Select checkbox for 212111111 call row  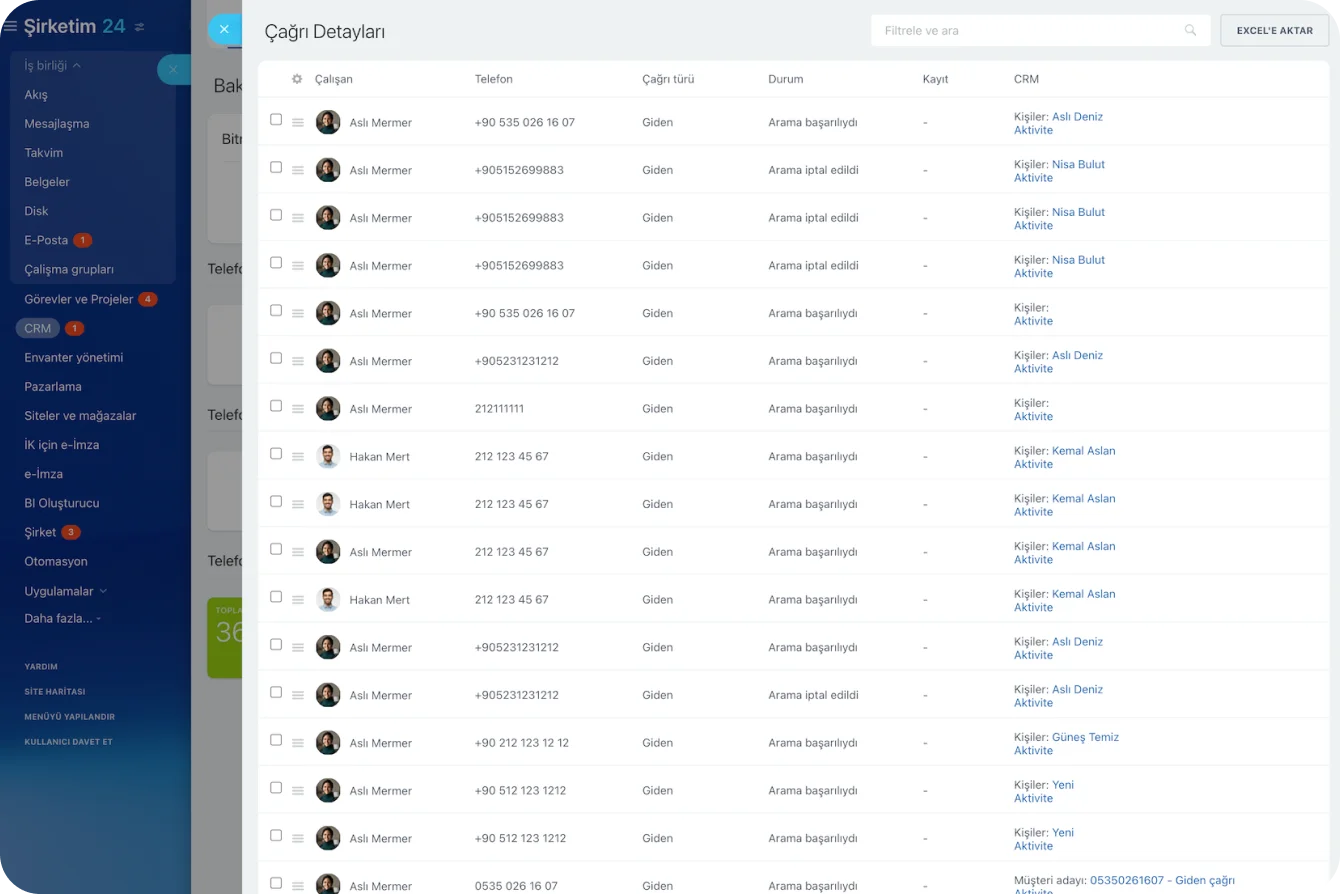pos(276,406)
